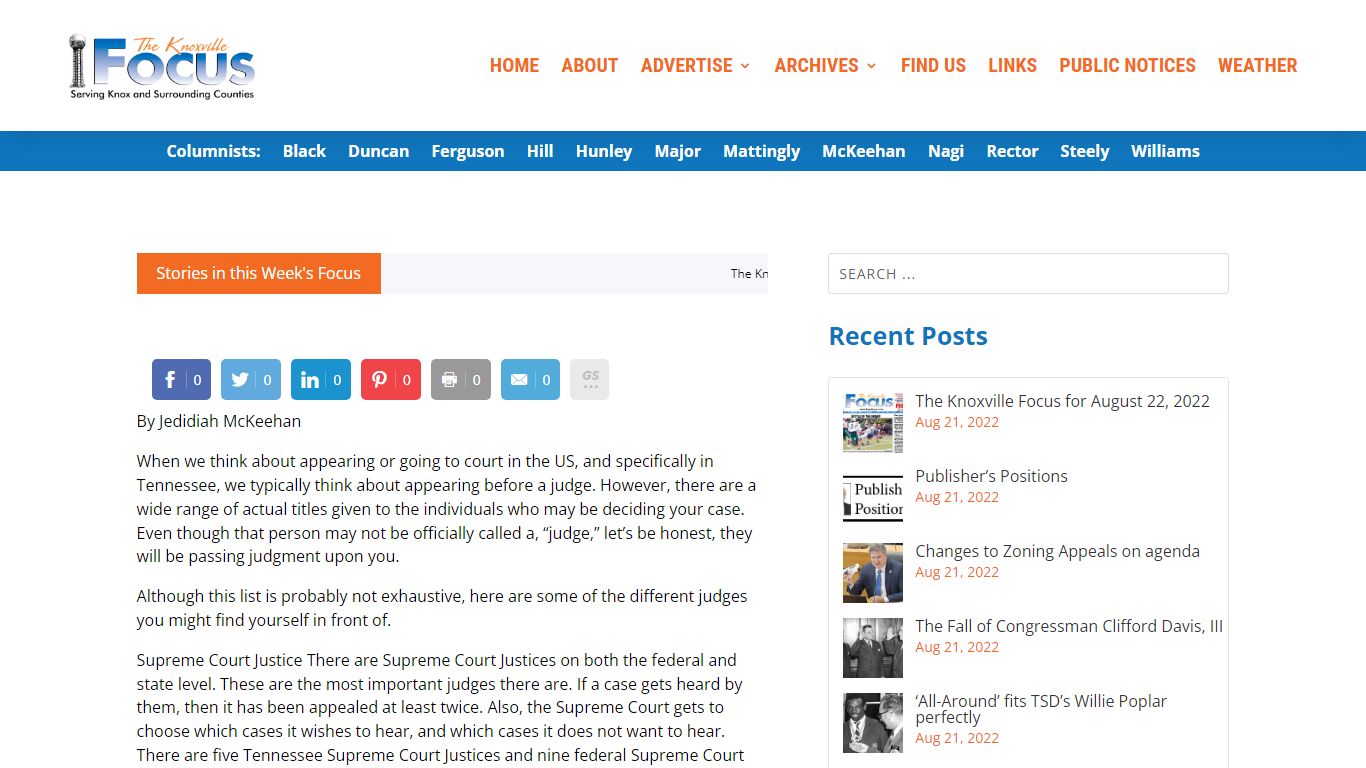Read Changes to Zoning Appeals on agenda

(x=1057, y=551)
